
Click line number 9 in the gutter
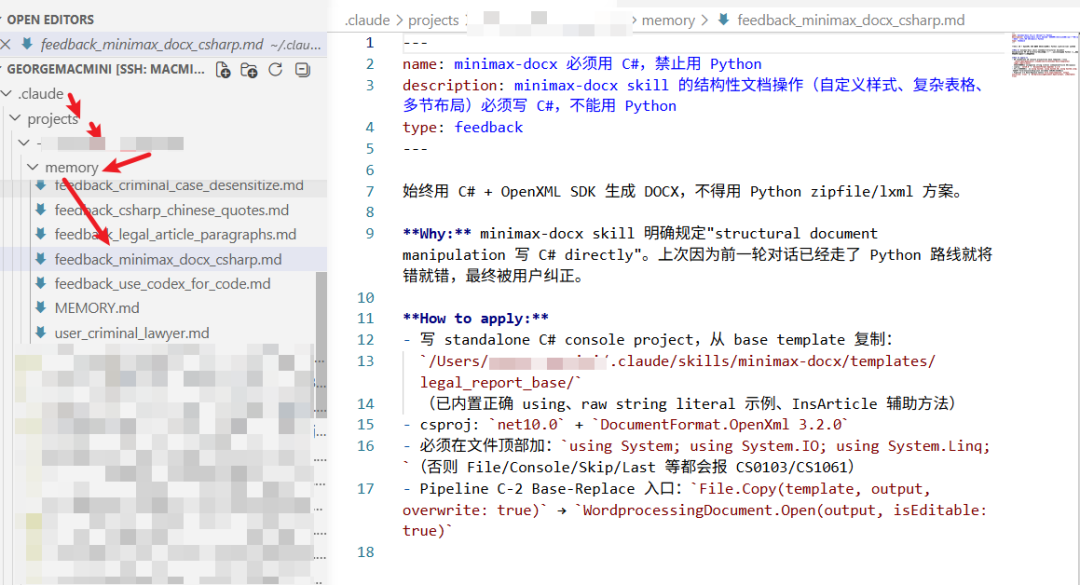click(370, 234)
